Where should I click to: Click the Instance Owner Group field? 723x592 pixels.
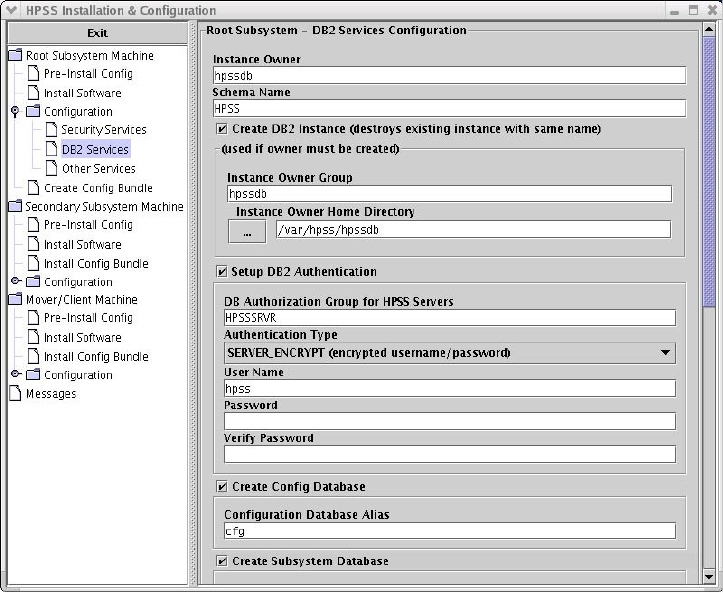point(450,194)
